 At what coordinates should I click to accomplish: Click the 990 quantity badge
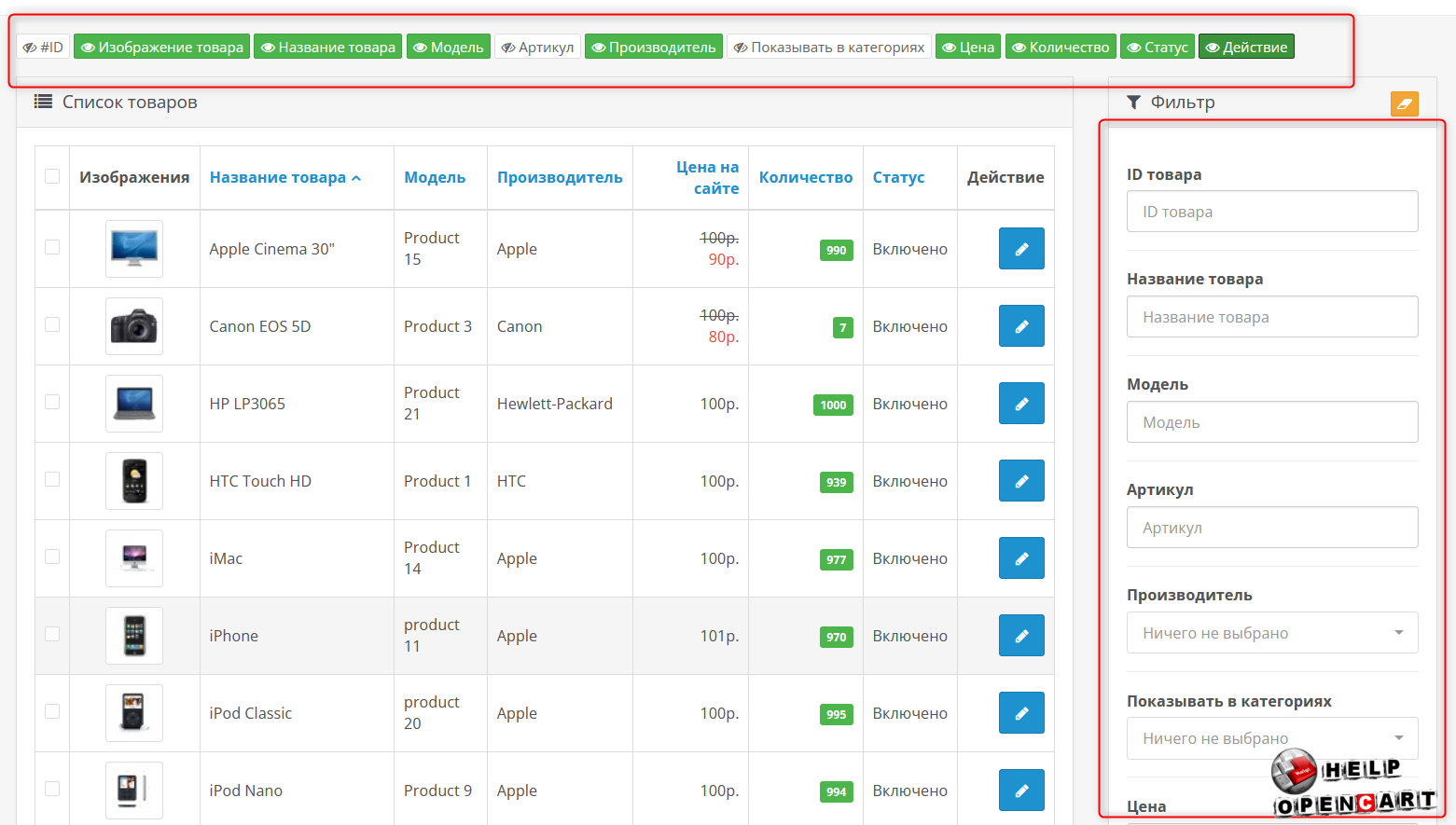pyautogui.click(x=836, y=250)
